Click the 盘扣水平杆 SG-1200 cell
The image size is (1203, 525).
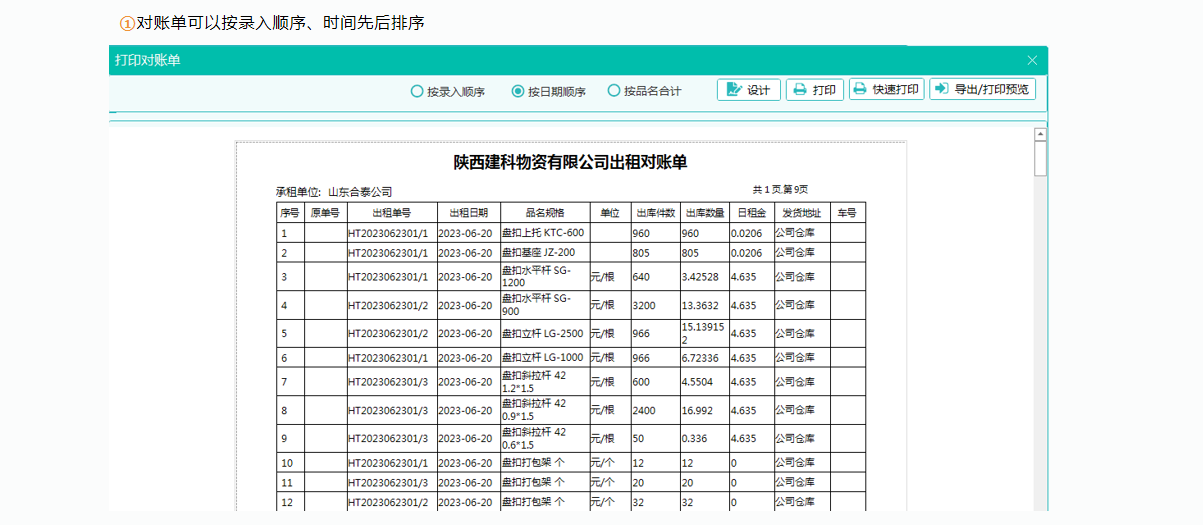(x=544, y=277)
